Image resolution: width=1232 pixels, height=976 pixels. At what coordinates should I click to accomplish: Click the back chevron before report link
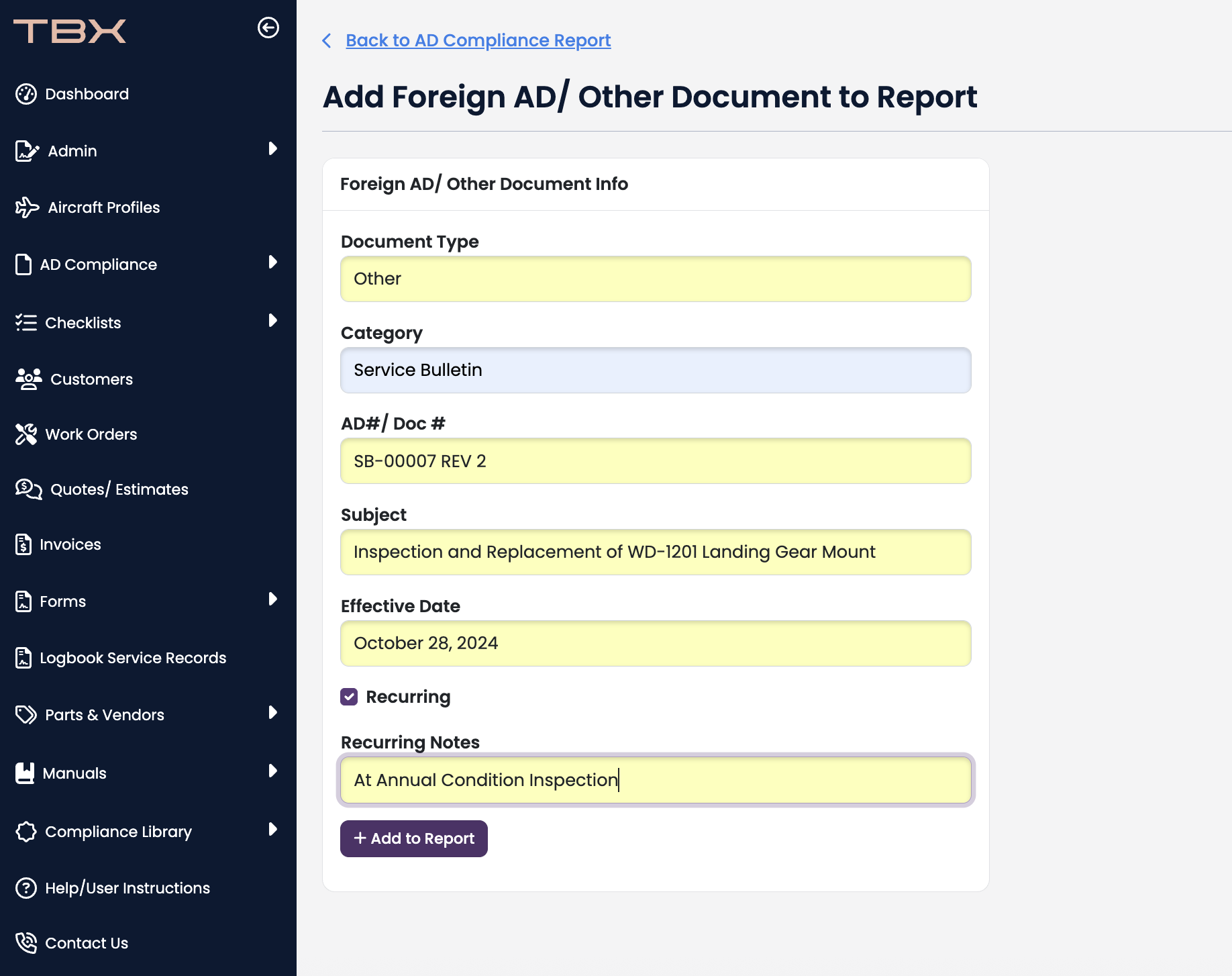coord(327,41)
